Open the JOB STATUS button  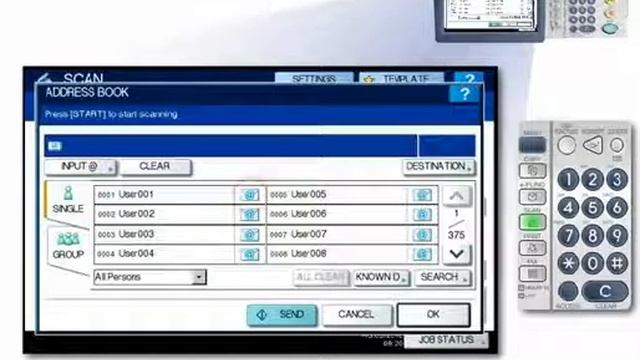446,340
